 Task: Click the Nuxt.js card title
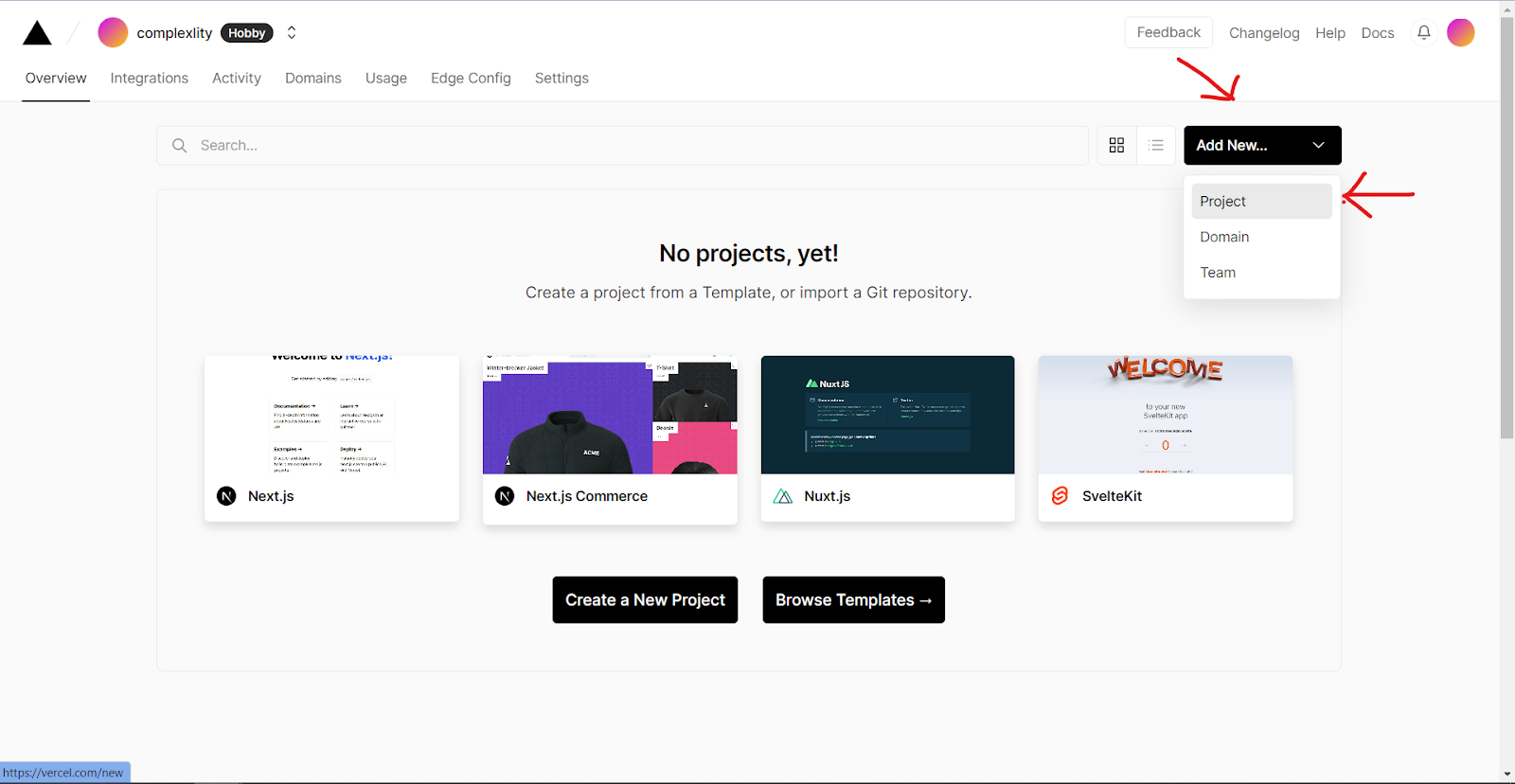coord(828,496)
